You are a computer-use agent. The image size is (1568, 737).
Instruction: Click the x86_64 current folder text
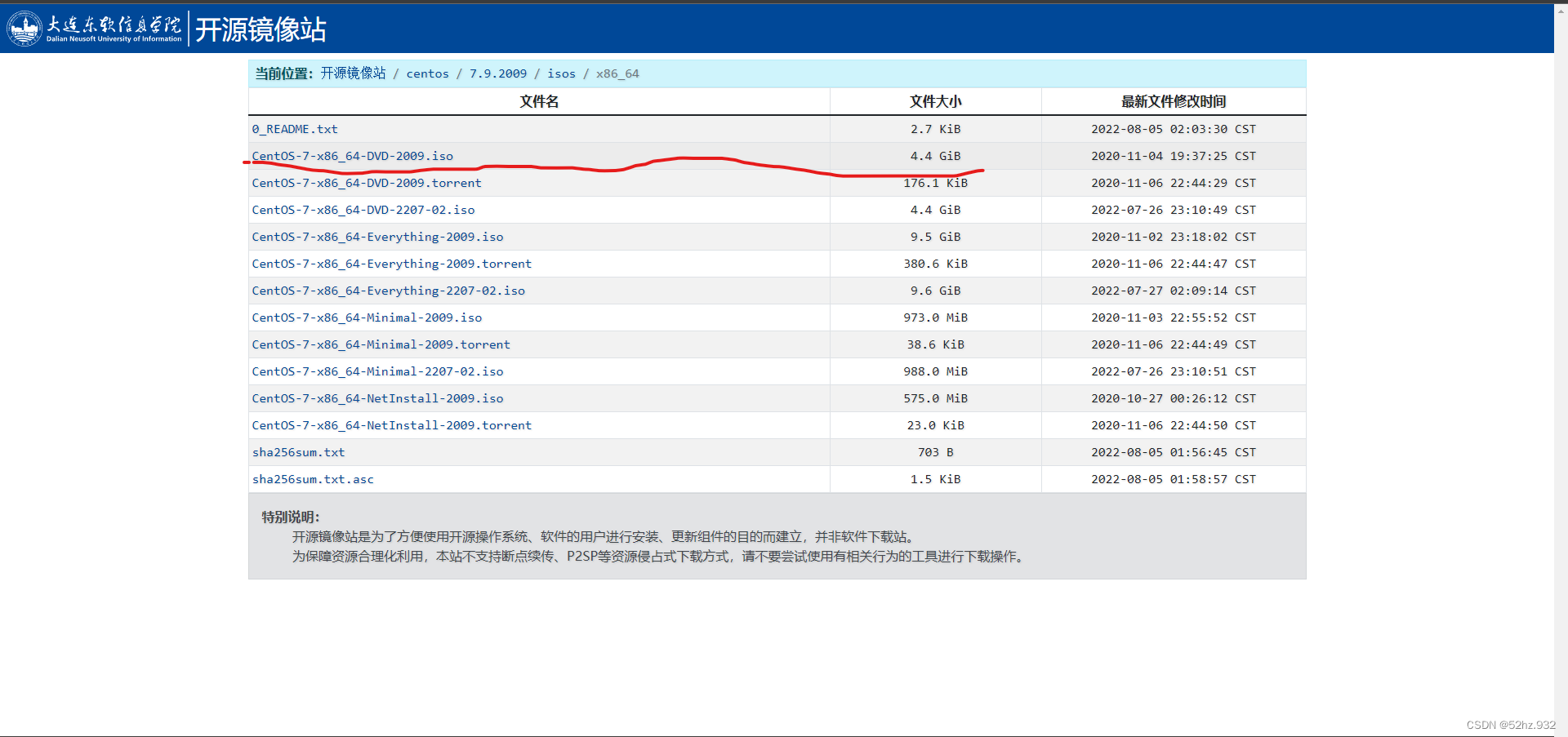617,73
